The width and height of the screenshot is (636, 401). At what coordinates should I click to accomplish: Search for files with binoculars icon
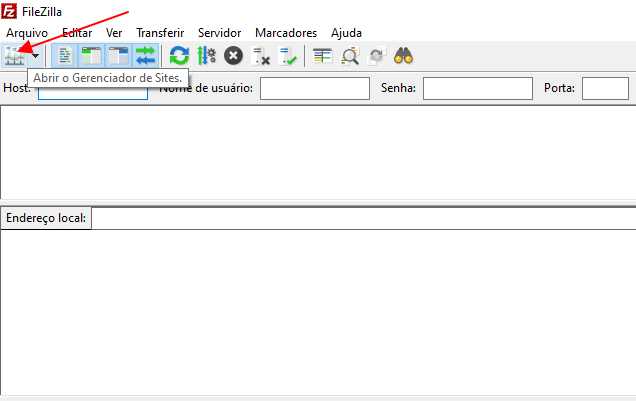click(x=403, y=56)
